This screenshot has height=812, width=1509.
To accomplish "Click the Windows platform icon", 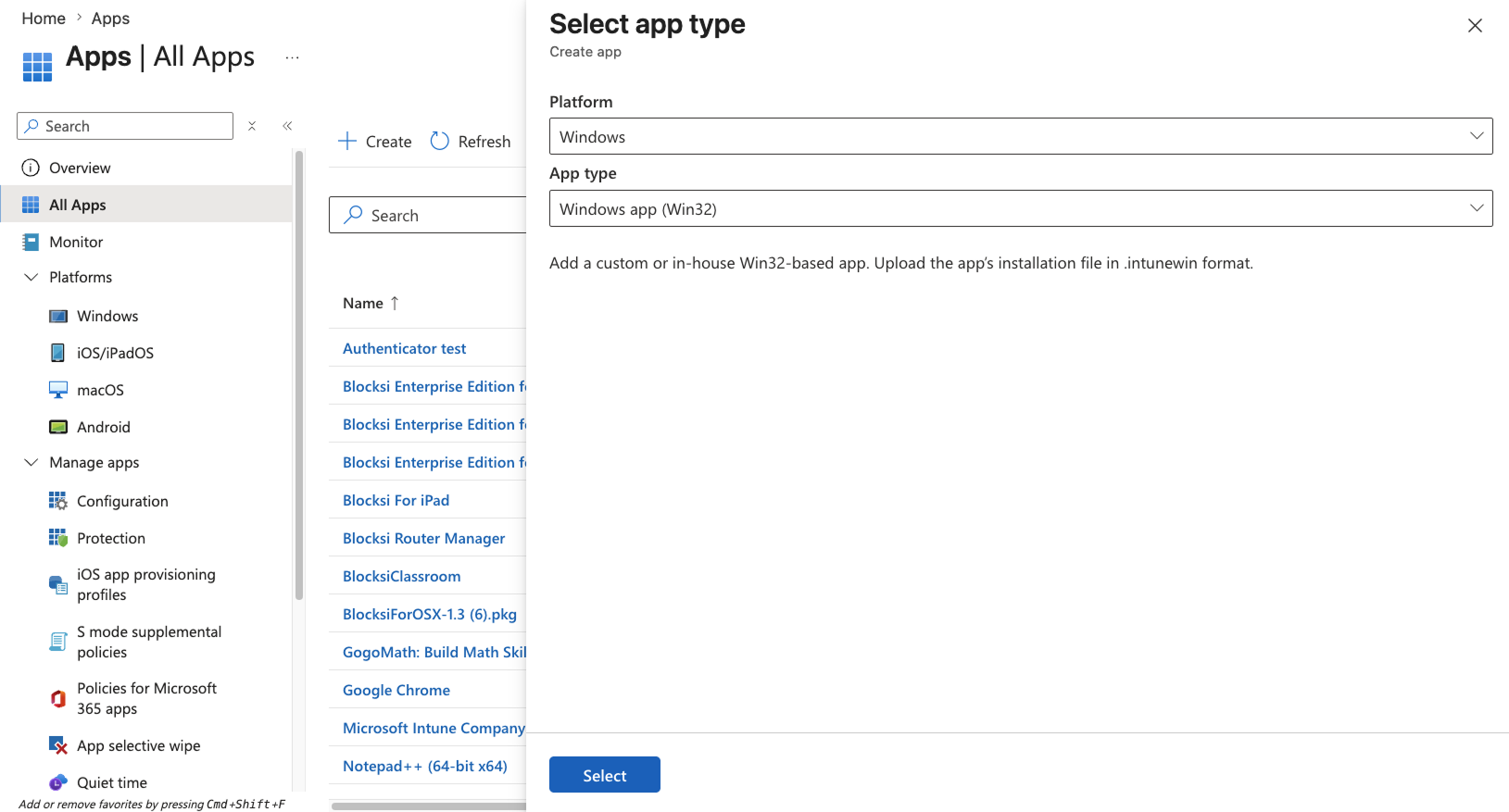I will [x=58, y=316].
